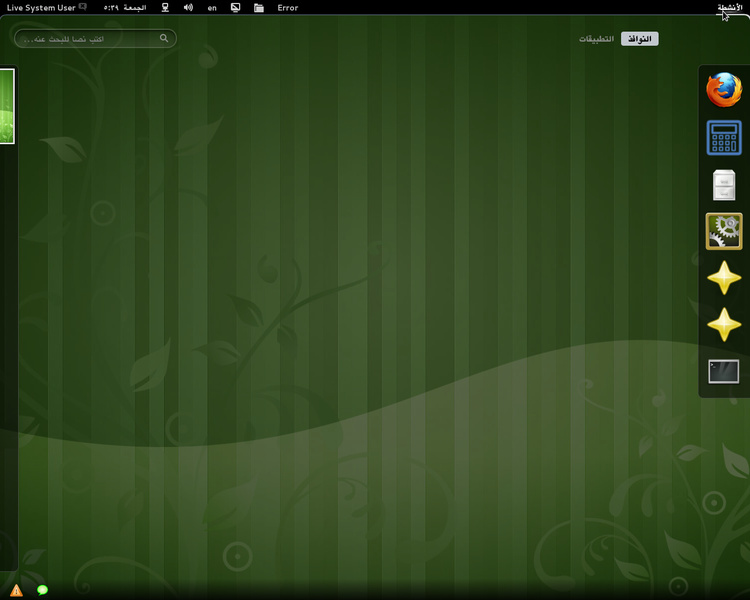Focus the search text field
750x600 pixels.
tap(95, 38)
